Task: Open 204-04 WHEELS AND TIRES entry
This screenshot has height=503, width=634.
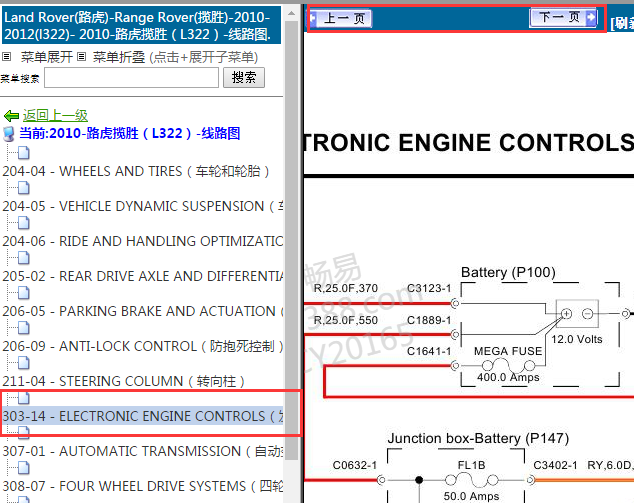Action: 136,171
